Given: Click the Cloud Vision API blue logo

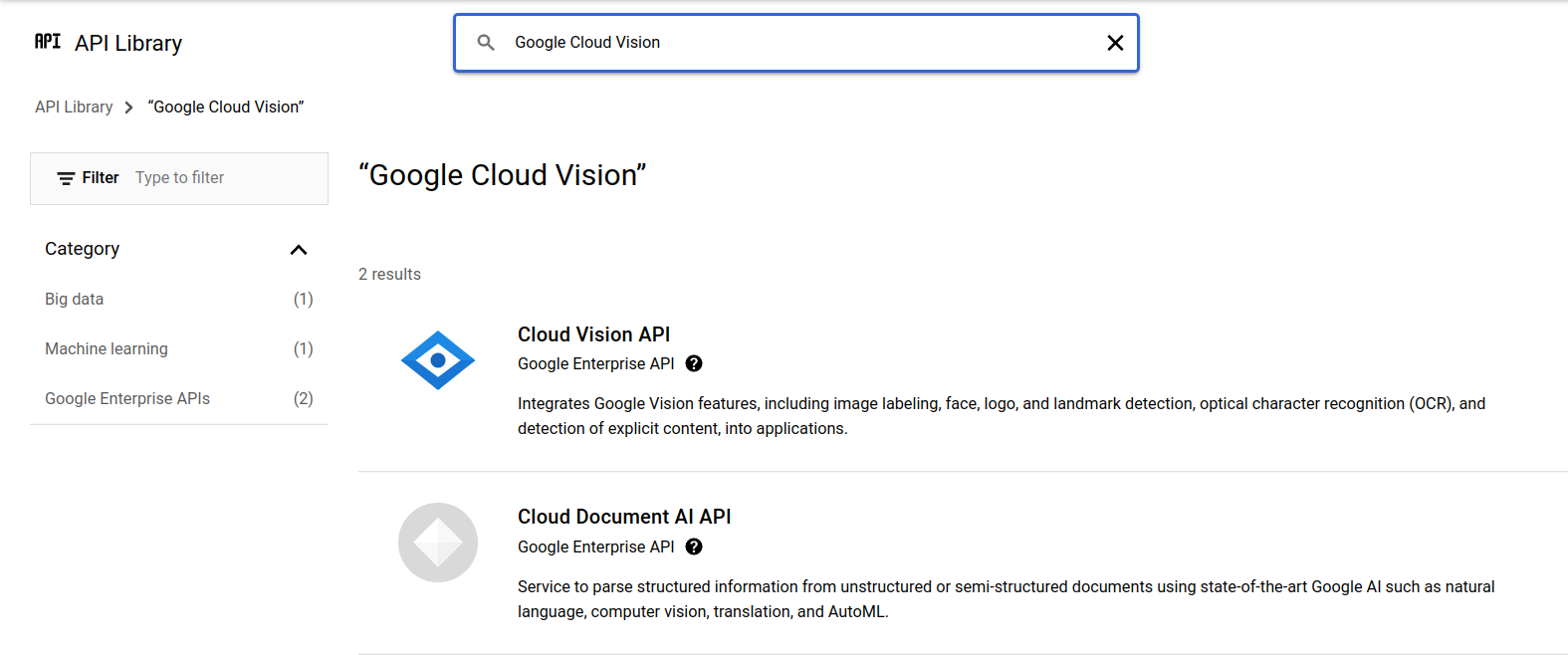Looking at the screenshot, I should 438,360.
